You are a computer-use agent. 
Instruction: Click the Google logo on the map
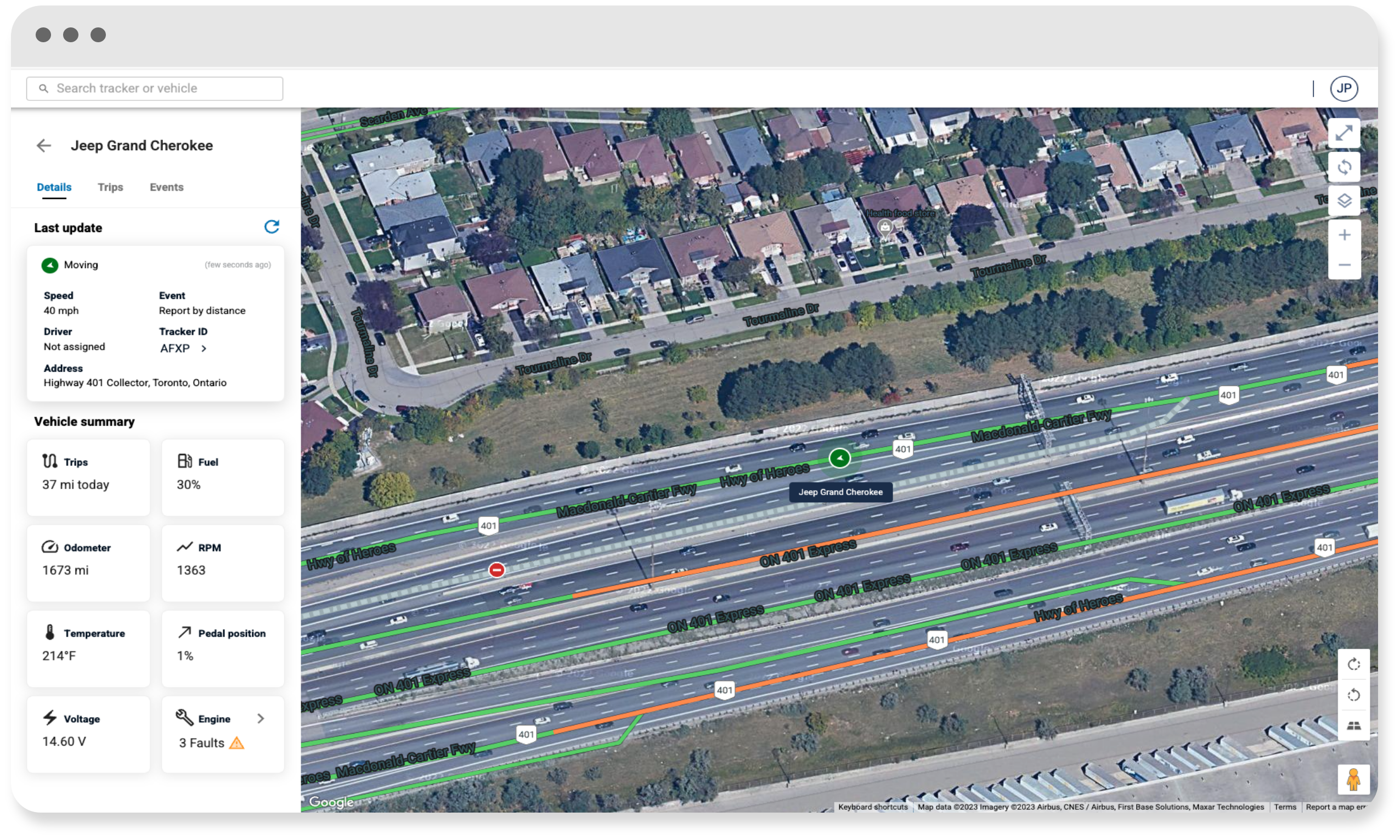(x=331, y=802)
